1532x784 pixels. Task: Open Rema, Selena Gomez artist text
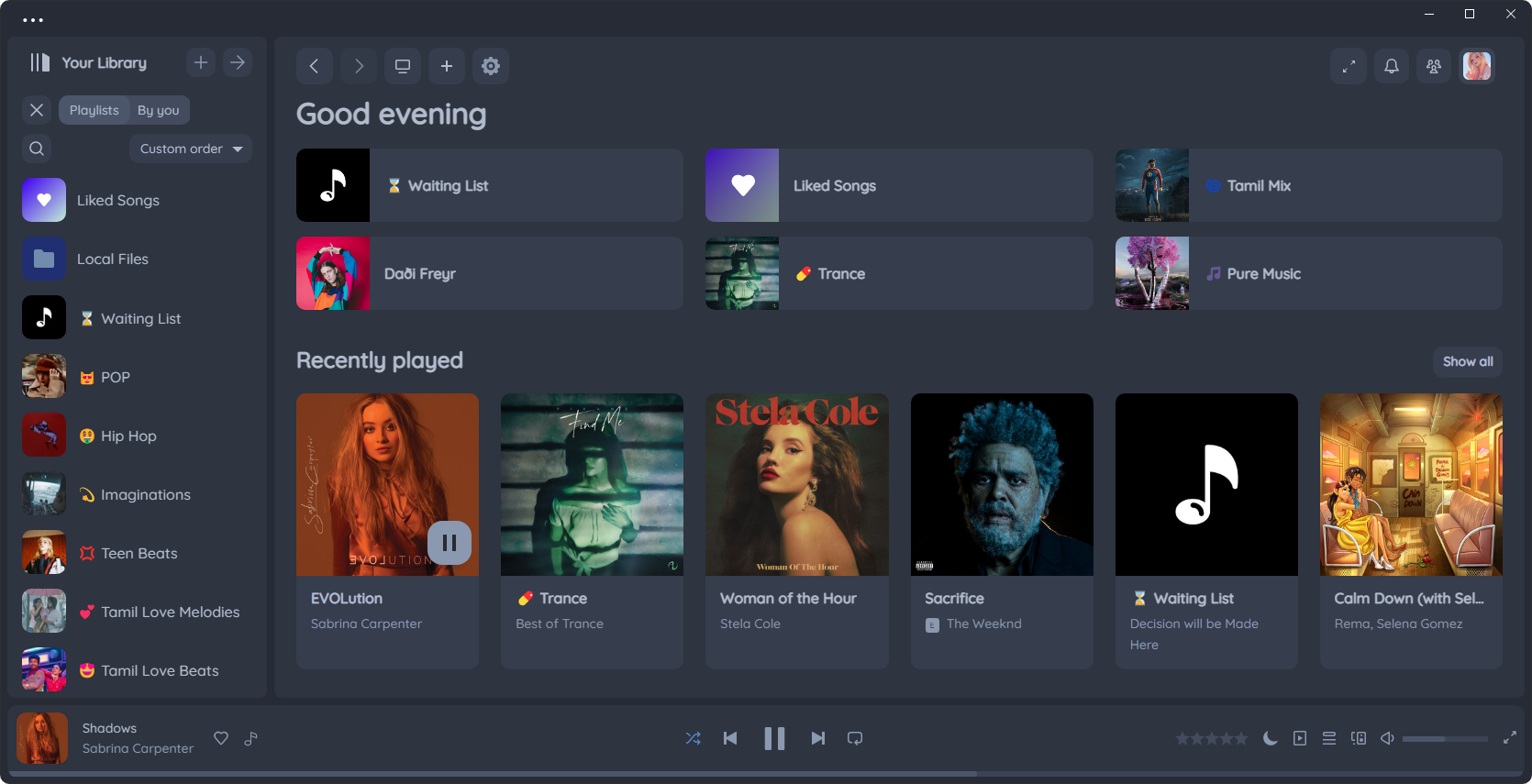pyautogui.click(x=1398, y=624)
